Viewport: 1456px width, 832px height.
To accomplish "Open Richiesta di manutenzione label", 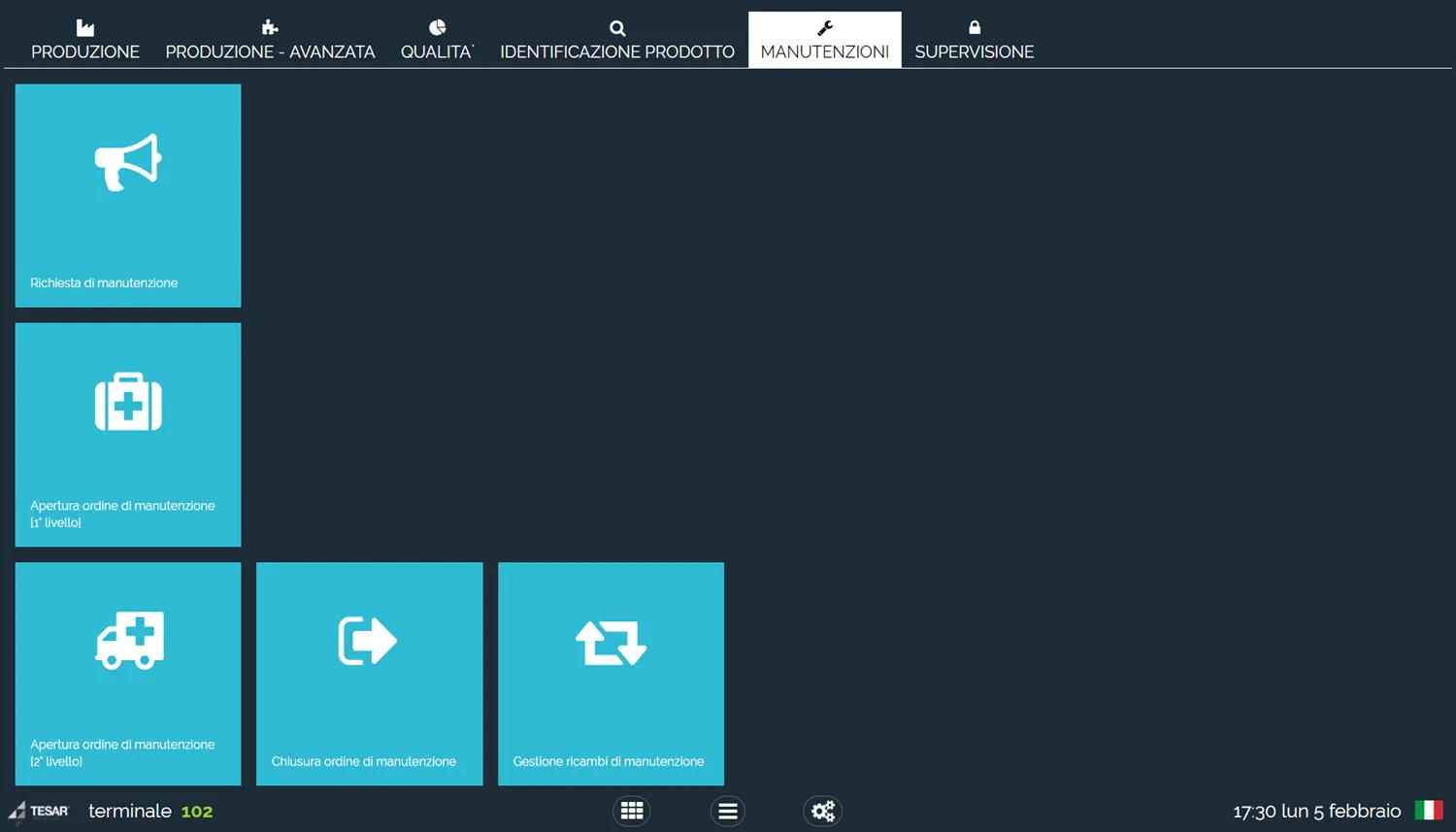I will (x=104, y=283).
